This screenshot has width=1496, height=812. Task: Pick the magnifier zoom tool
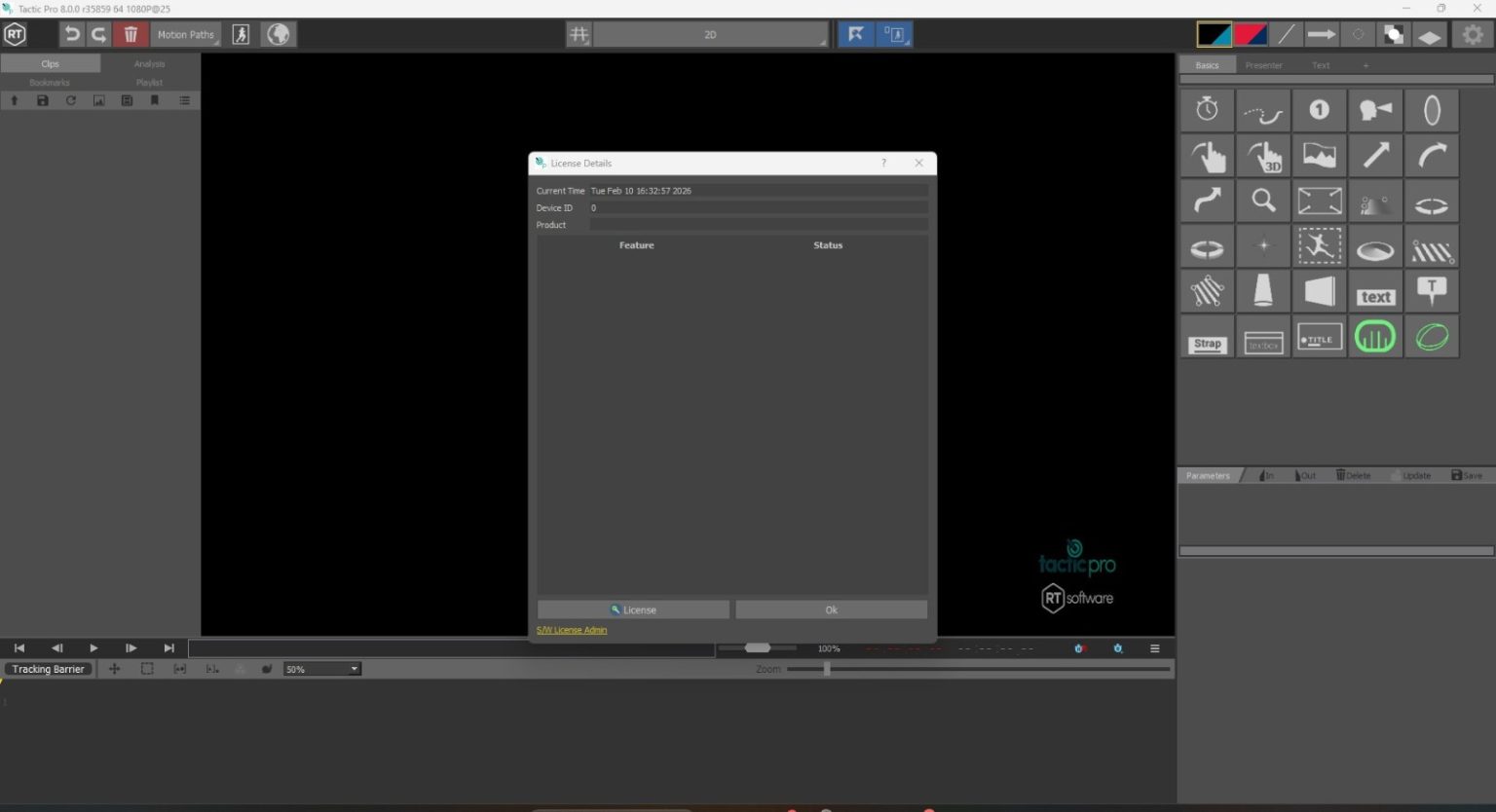(1263, 202)
